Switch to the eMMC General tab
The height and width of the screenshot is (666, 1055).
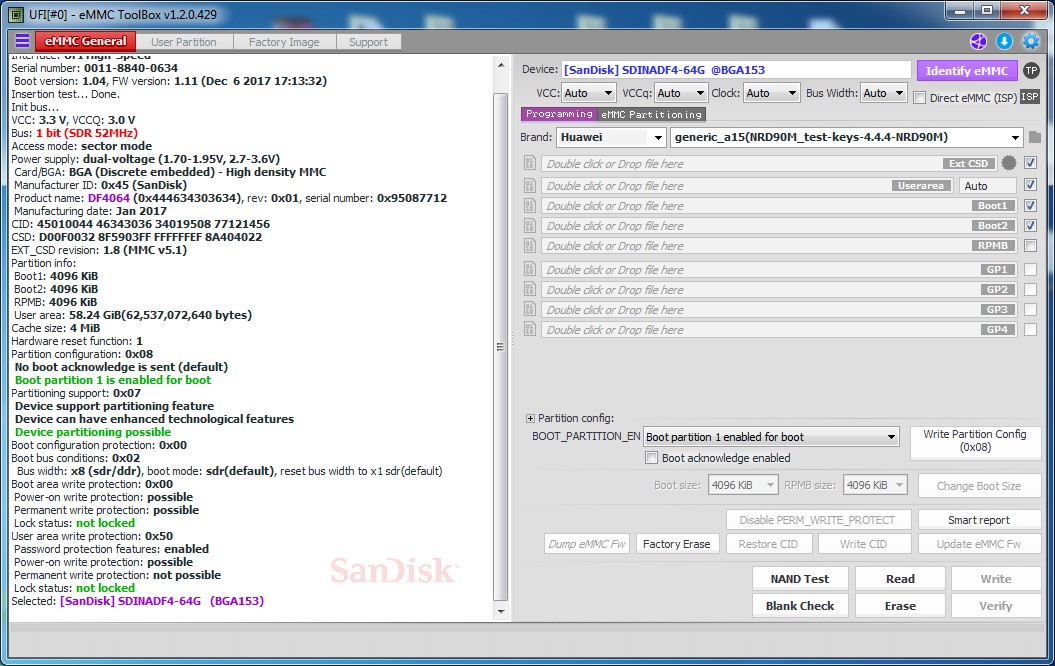click(x=85, y=41)
